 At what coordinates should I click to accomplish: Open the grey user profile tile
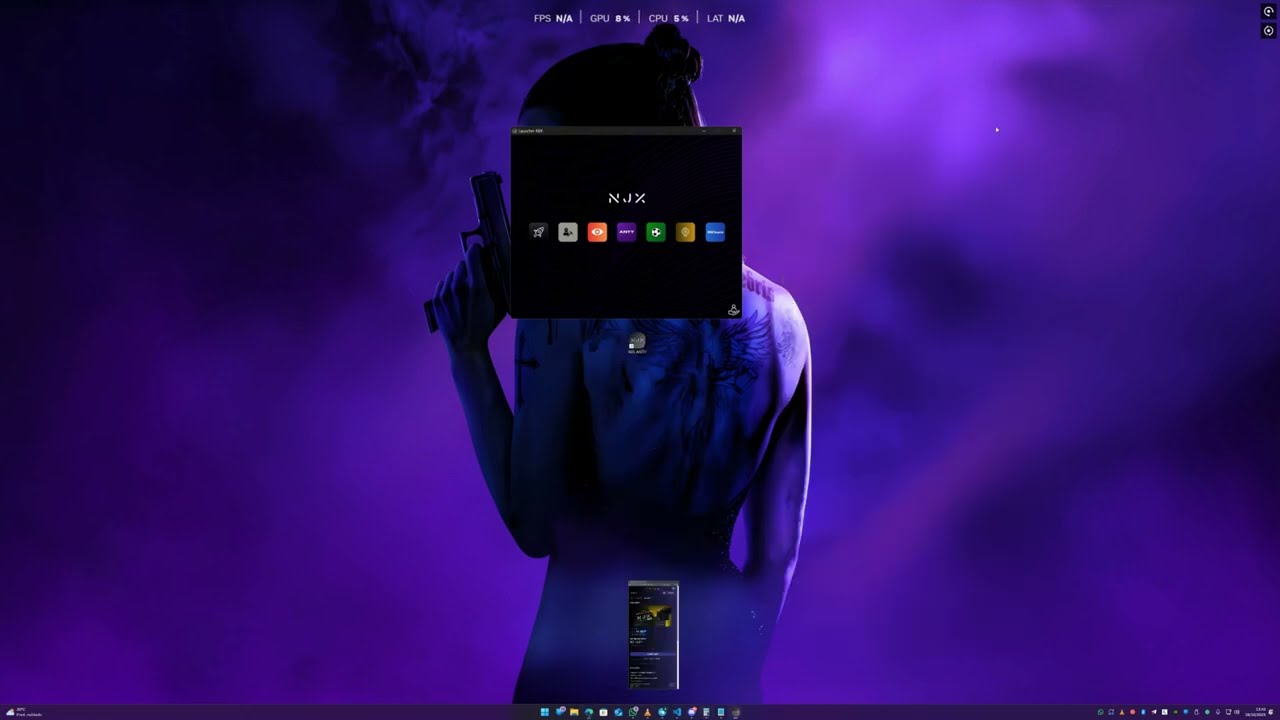point(568,232)
